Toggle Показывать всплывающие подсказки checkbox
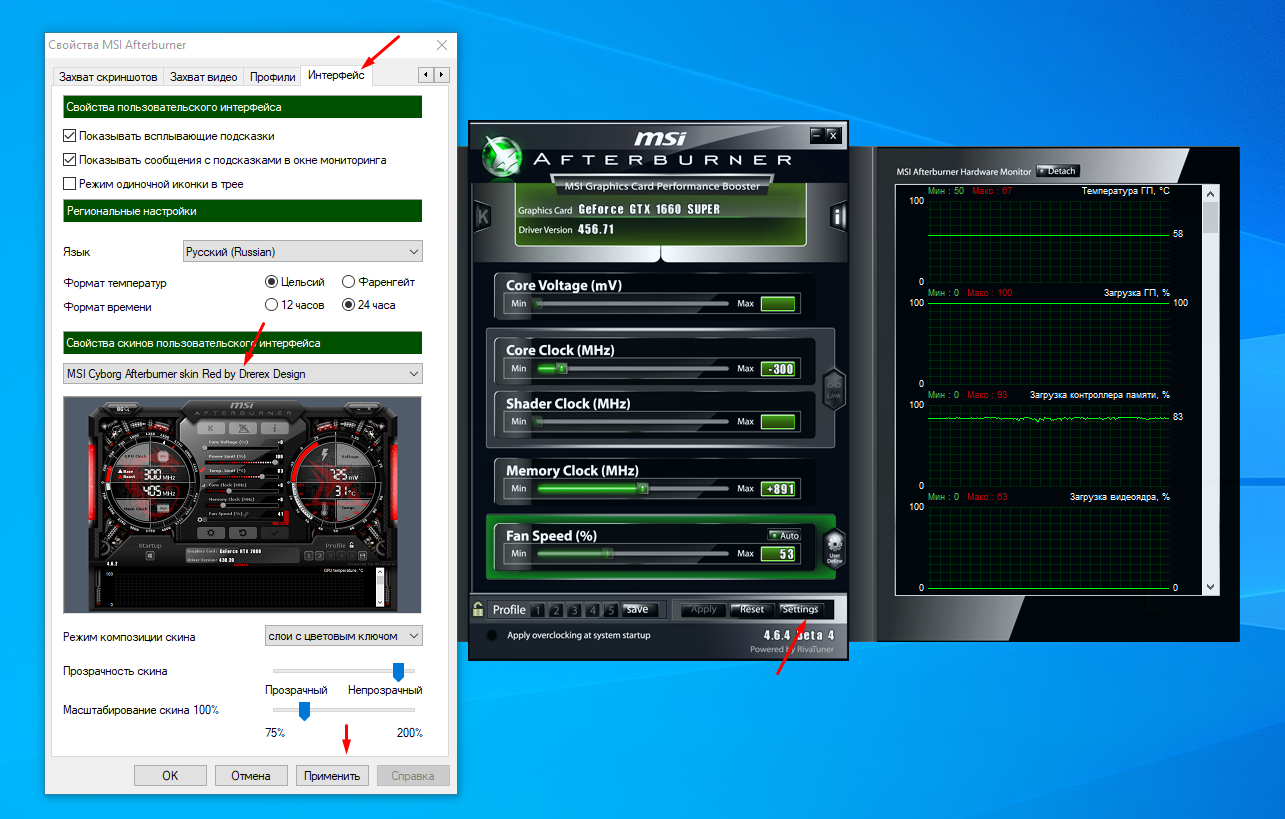Screen dimensions: 1285x819 70,135
